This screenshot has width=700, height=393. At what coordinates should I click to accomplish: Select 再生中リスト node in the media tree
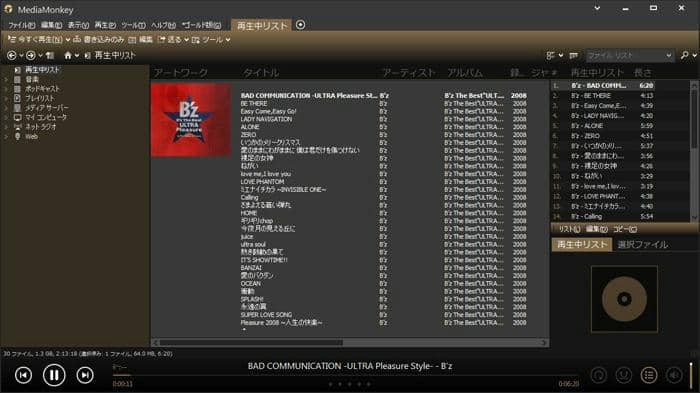click(42, 70)
